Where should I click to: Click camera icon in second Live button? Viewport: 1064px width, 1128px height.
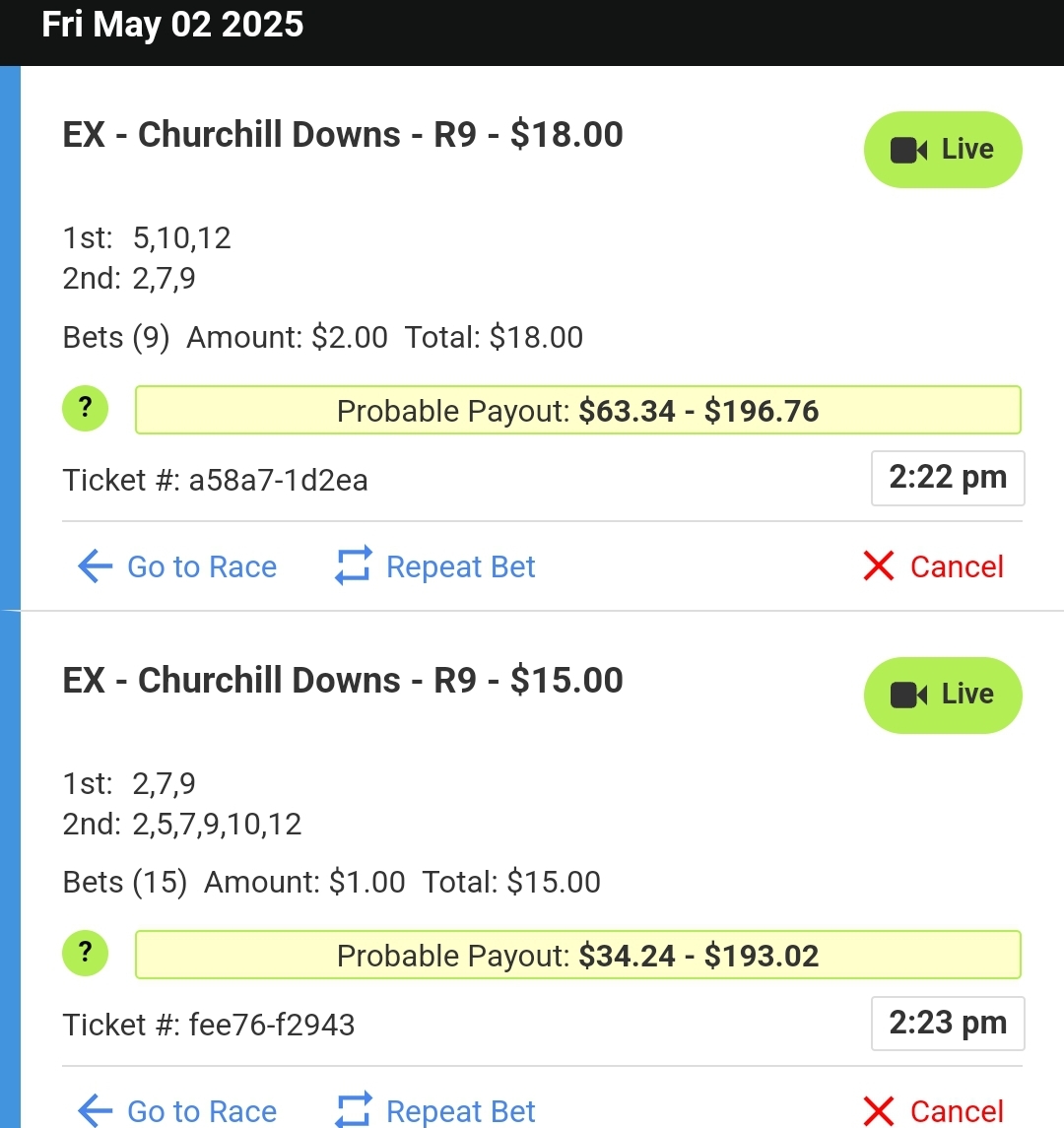[908, 696]
